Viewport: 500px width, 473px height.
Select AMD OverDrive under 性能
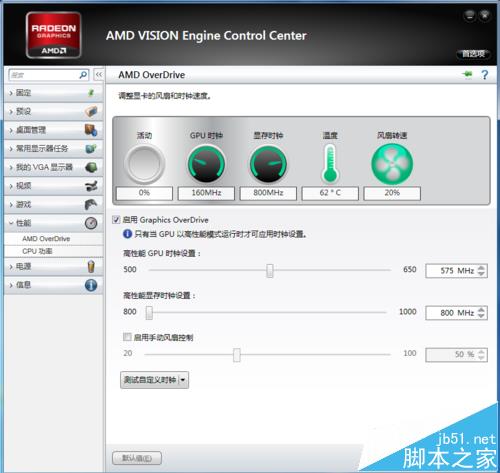coord(46,239)
